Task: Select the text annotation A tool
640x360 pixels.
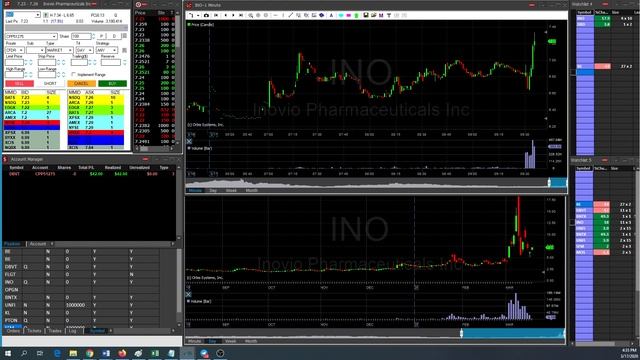Action: tap(331, 15)
